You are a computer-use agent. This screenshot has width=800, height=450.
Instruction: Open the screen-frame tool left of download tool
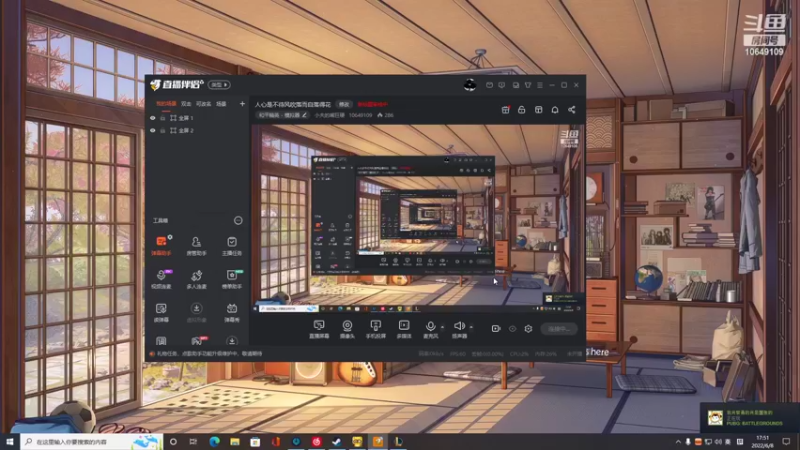click(161, 312)
